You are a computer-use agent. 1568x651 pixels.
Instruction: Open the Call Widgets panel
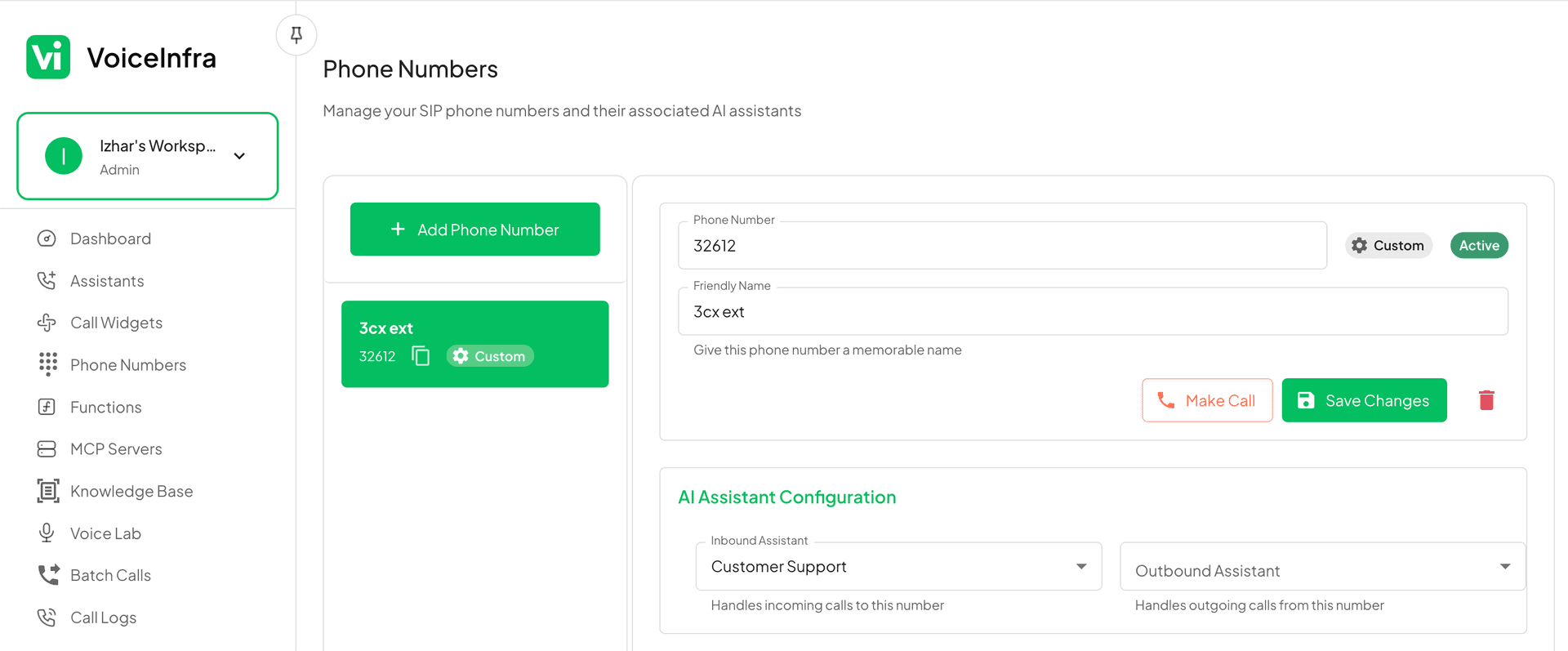48,322
